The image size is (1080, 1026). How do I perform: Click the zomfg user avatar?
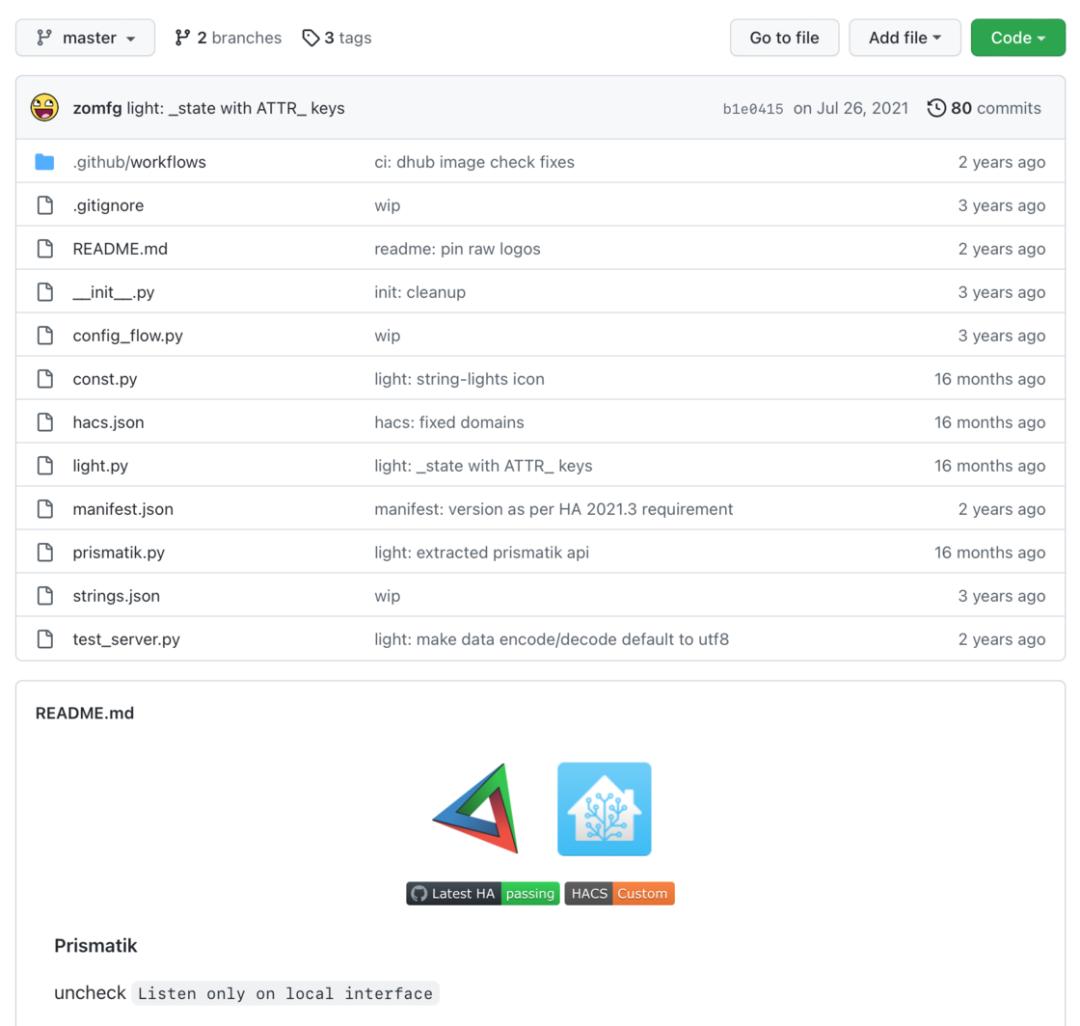tap(45, 108)
